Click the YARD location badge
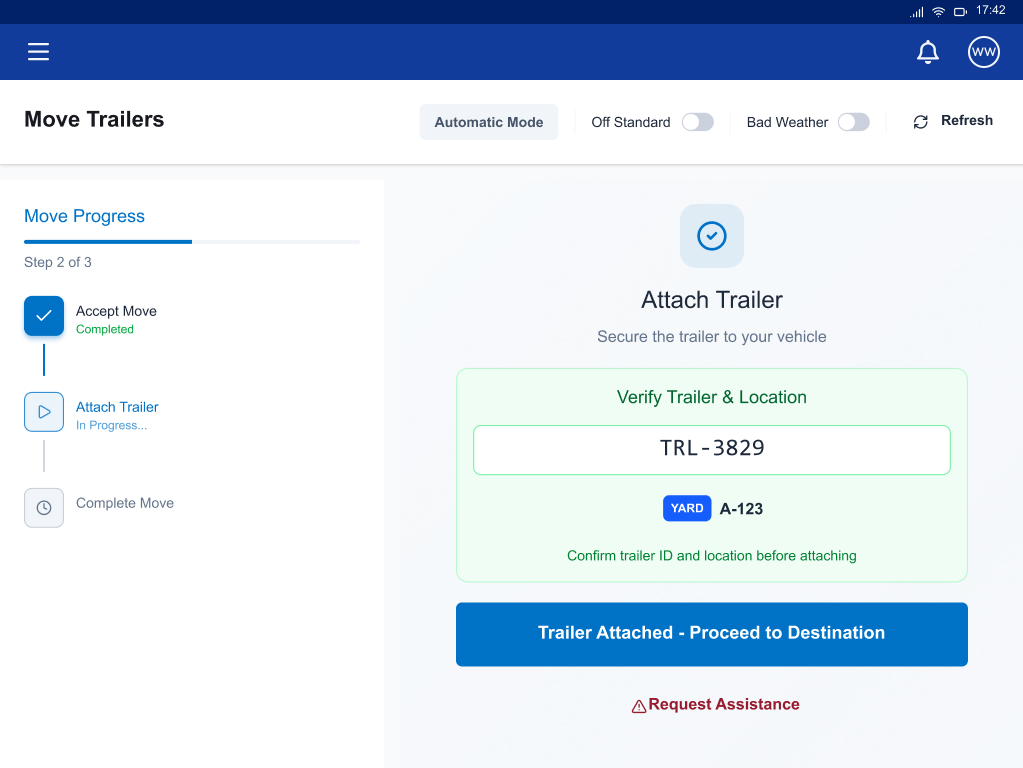 [686, 508]
